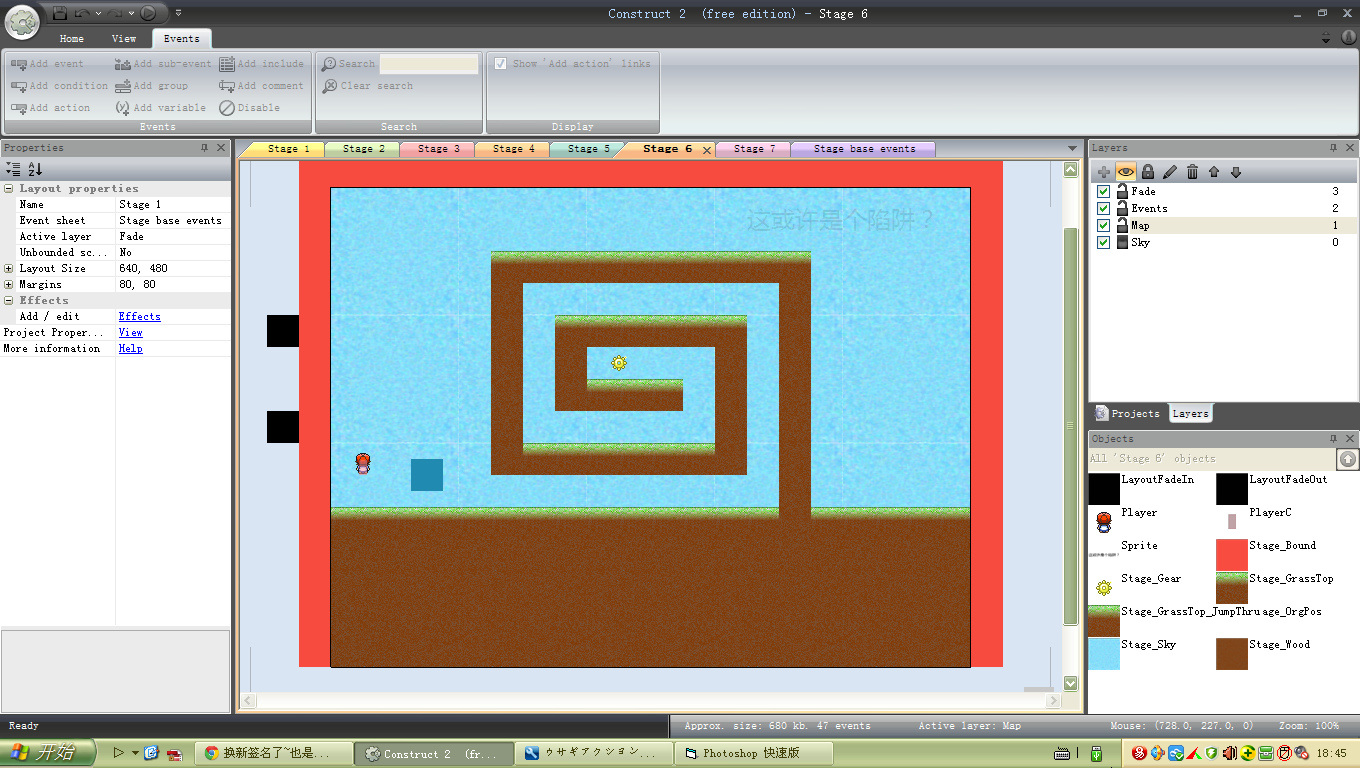This screenshot has width=1360, height=768.
Task: Click inside the ribbon Search input field
Action: (x=429, y=64)
